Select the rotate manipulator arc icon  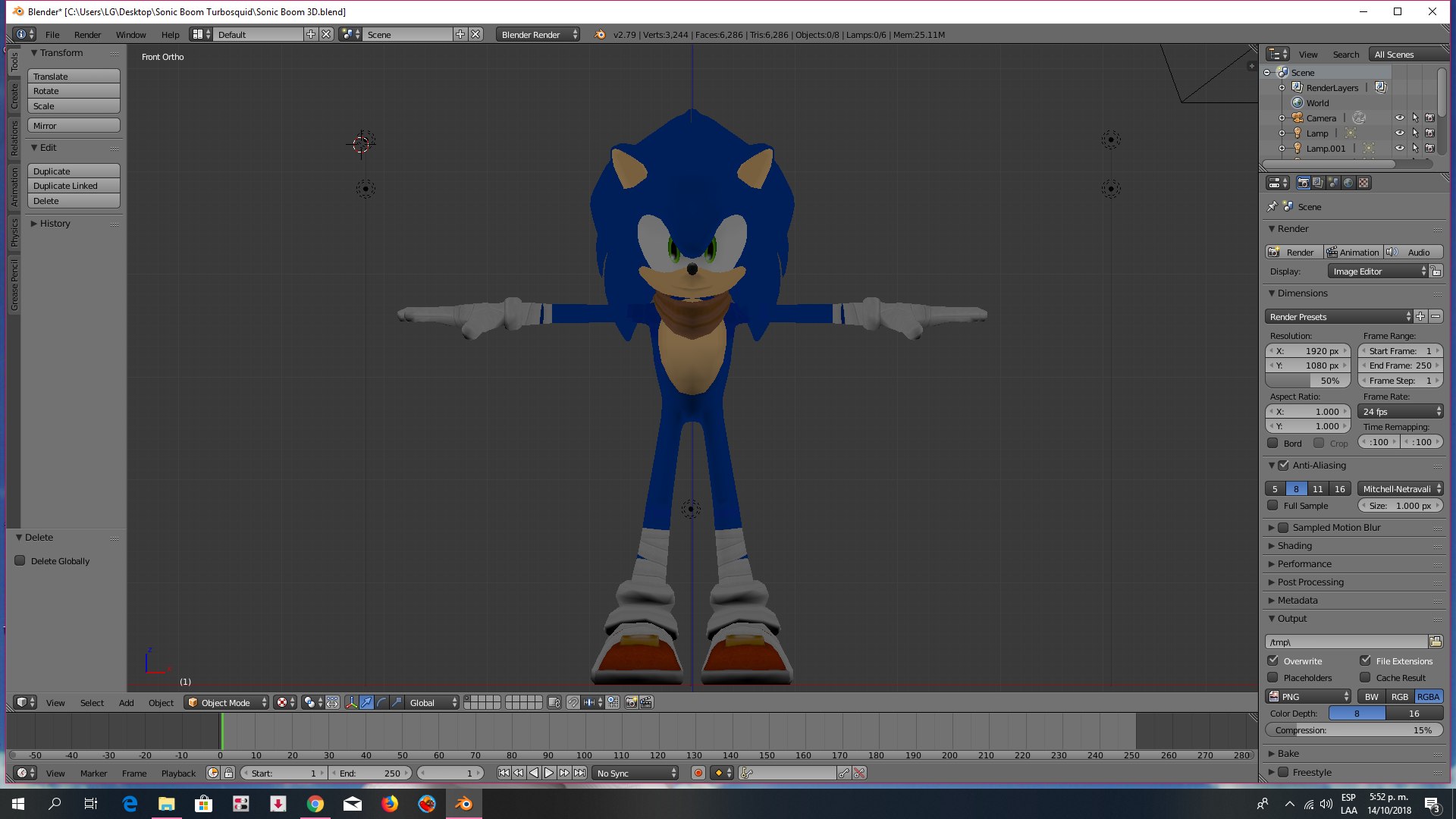point(381,702)
